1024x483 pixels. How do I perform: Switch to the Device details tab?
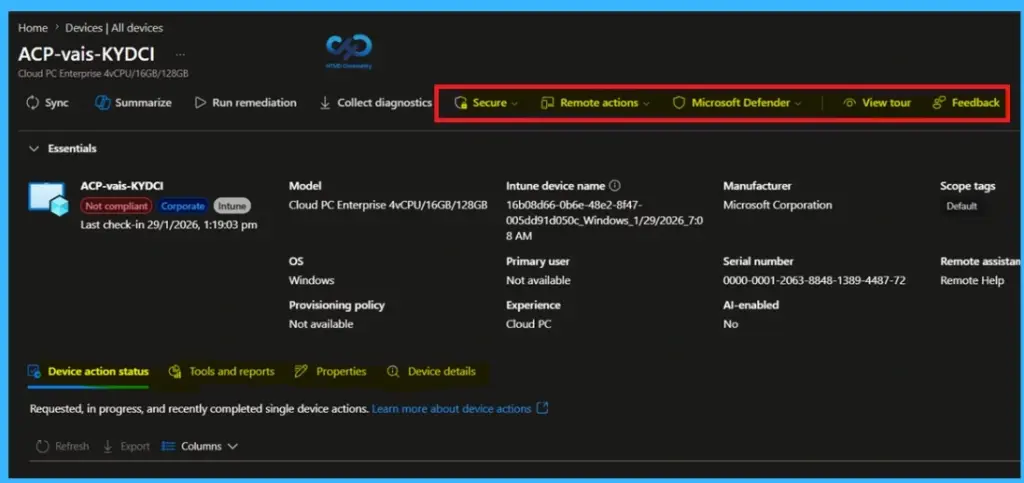click(431, 371)
